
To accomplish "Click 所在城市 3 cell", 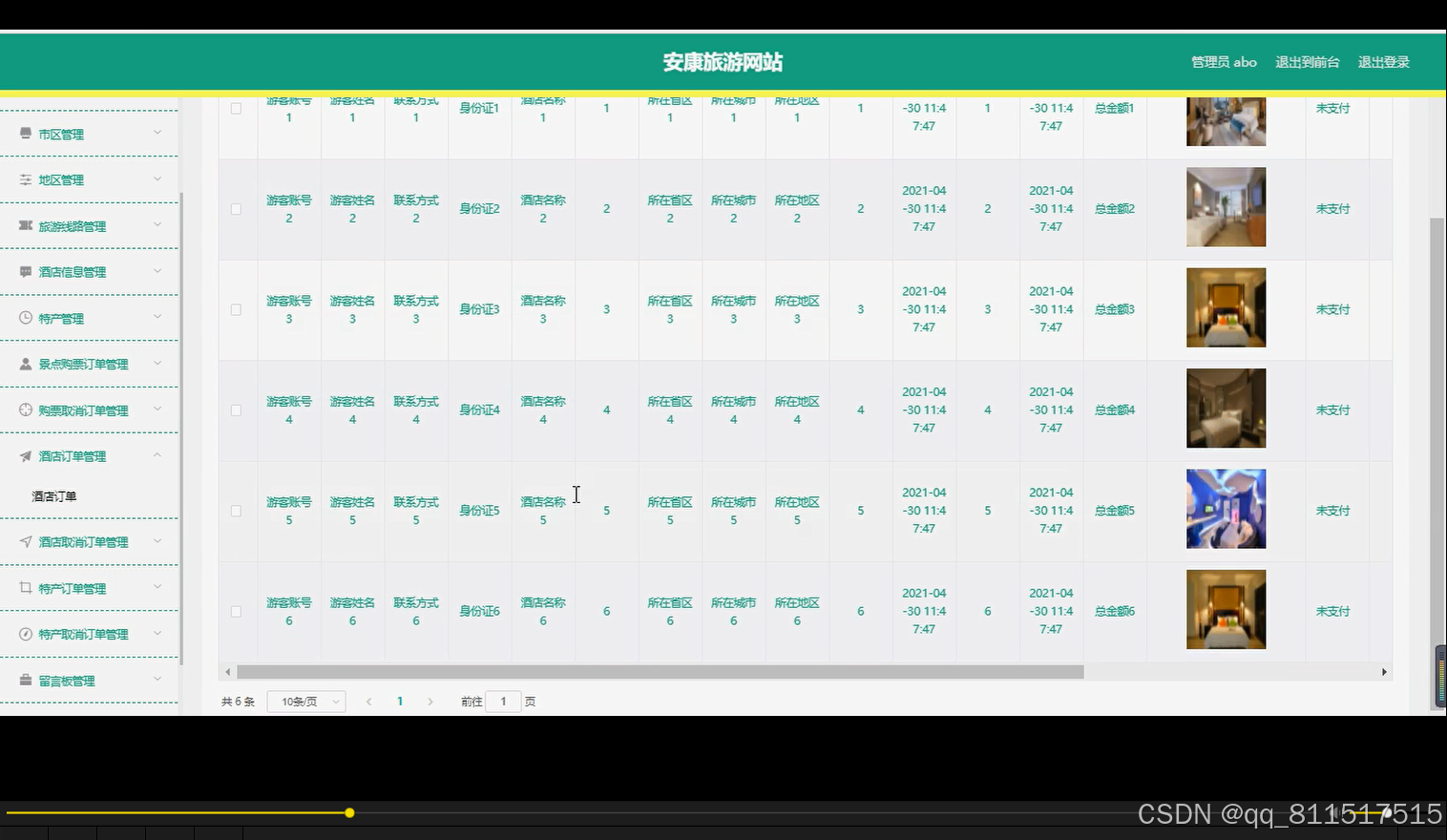I will (733, 309).
